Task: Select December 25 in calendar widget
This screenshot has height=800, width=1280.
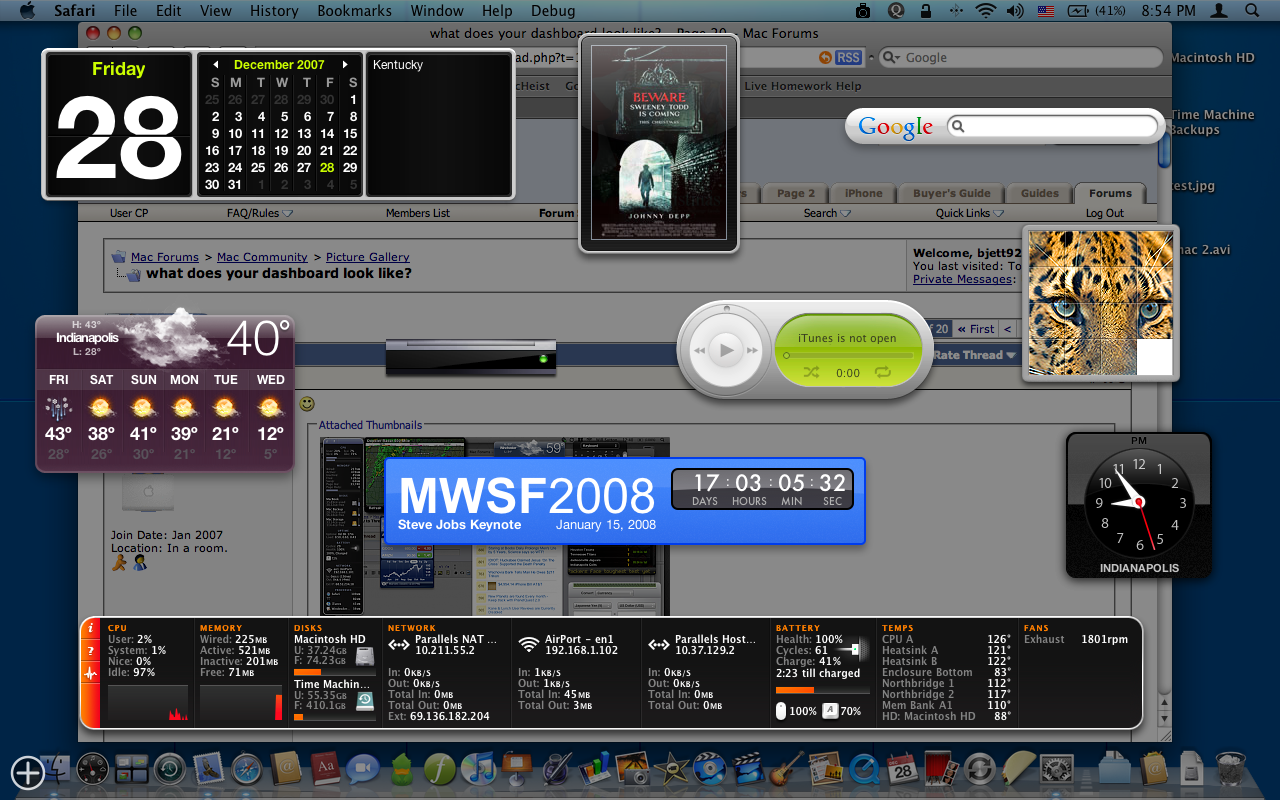Action: (258, 167)
